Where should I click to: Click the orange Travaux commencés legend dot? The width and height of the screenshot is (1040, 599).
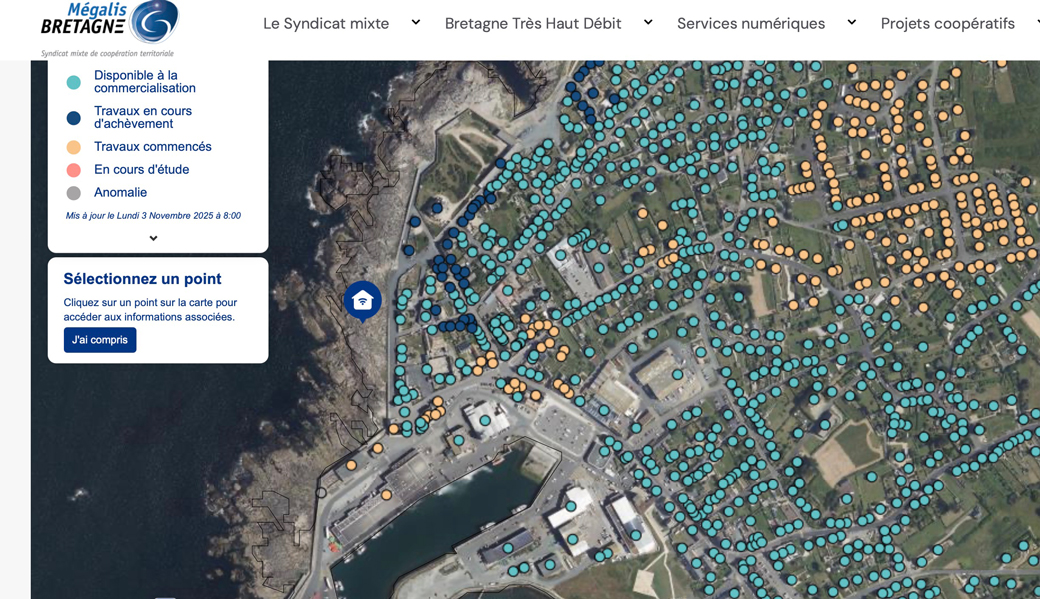[x=73, y=148]
